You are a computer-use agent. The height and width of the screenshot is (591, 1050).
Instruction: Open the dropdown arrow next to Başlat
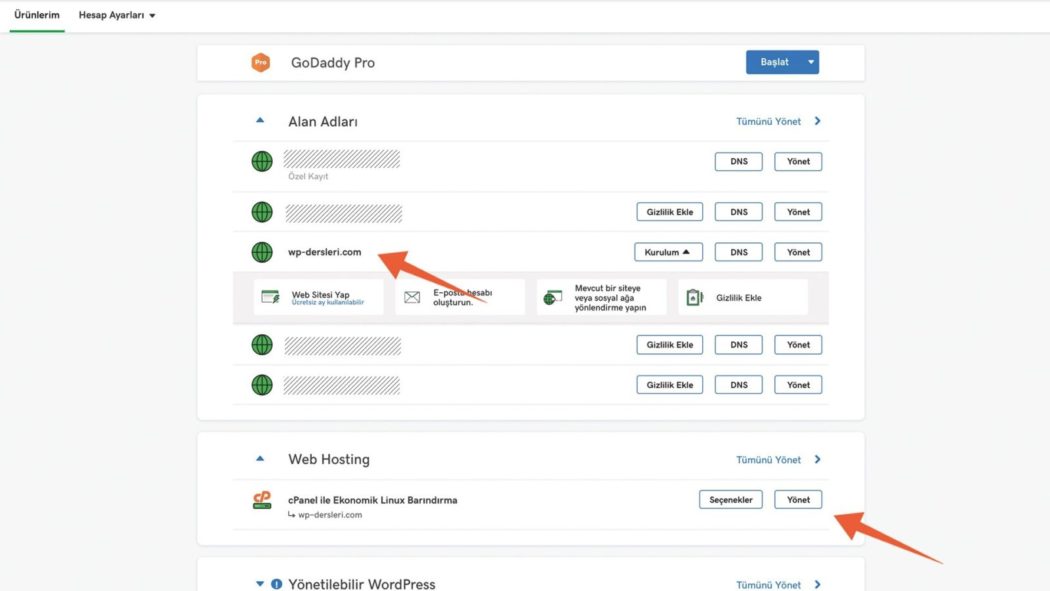pyautogui.click(x=811, y=62)
